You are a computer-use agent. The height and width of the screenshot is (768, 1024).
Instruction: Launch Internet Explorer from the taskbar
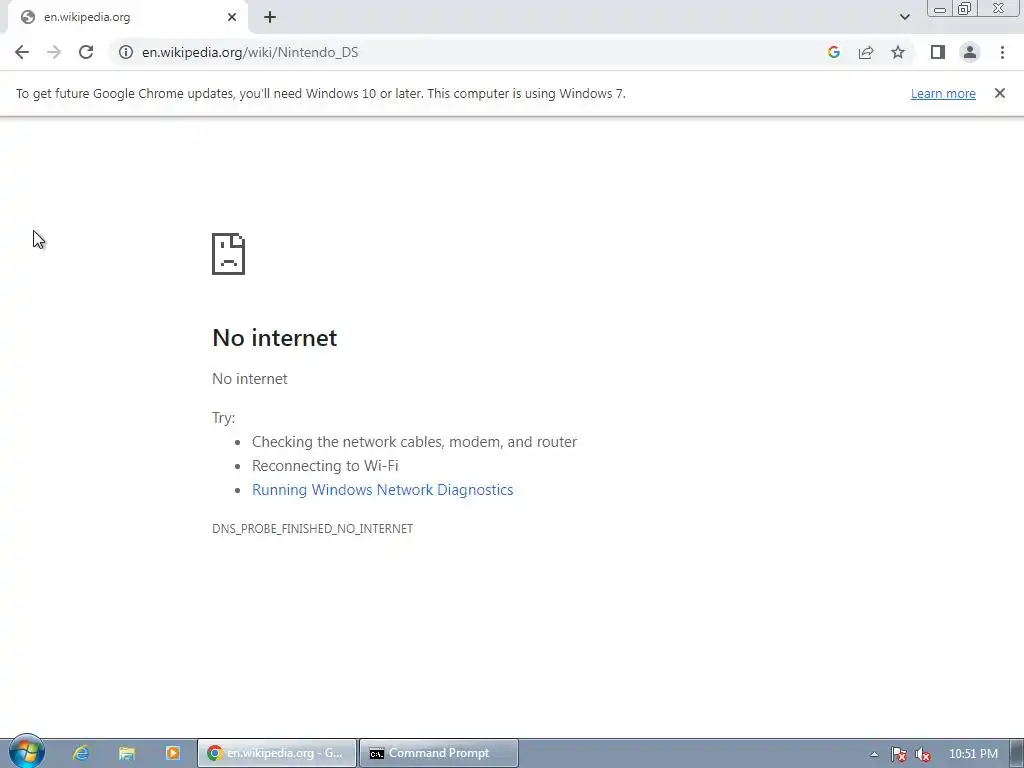click(81, 753)
